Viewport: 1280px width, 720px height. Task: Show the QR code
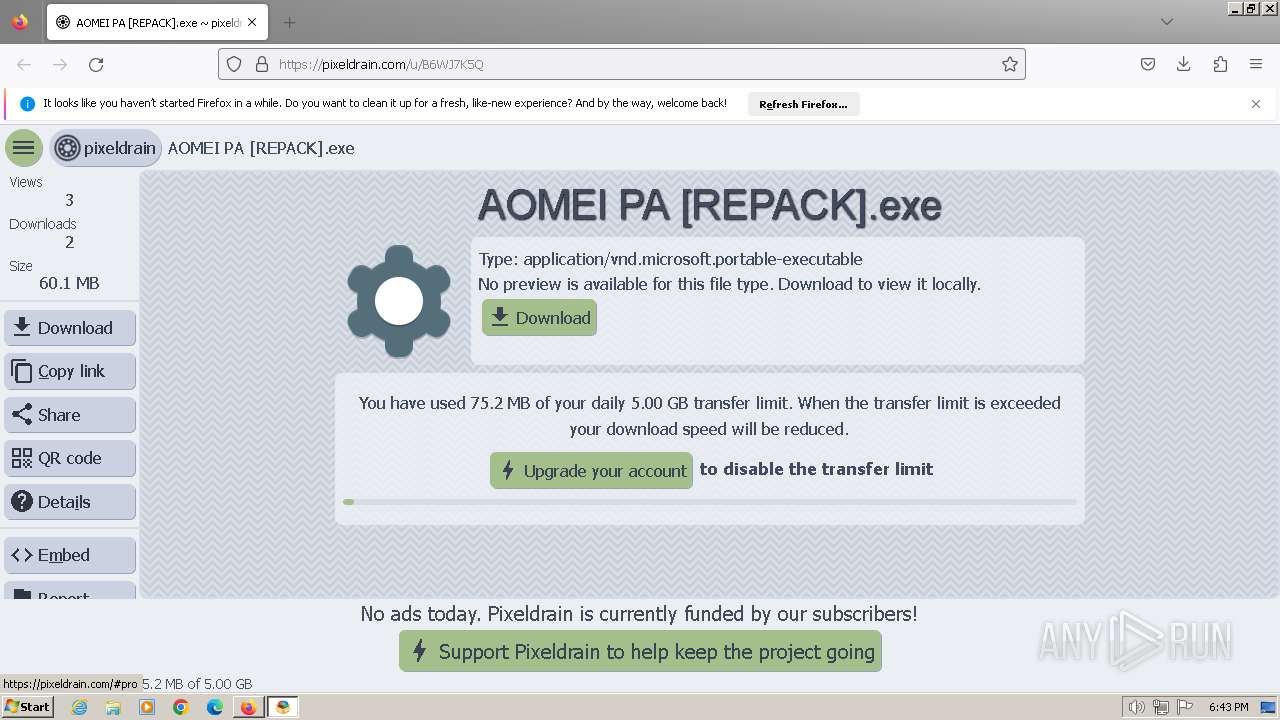[70, 458]
